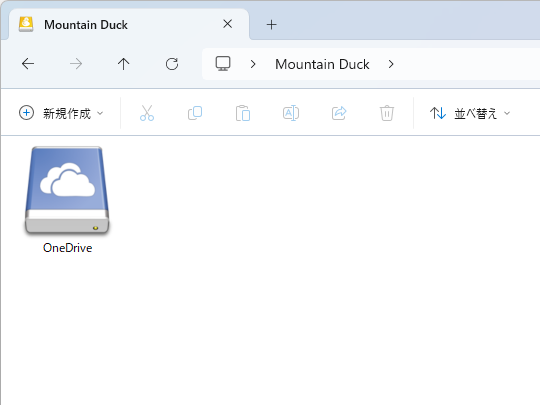Expand chevron after Mountain Duck breadcrumb
Screen dimensions: 540x405
click(391, 64)
